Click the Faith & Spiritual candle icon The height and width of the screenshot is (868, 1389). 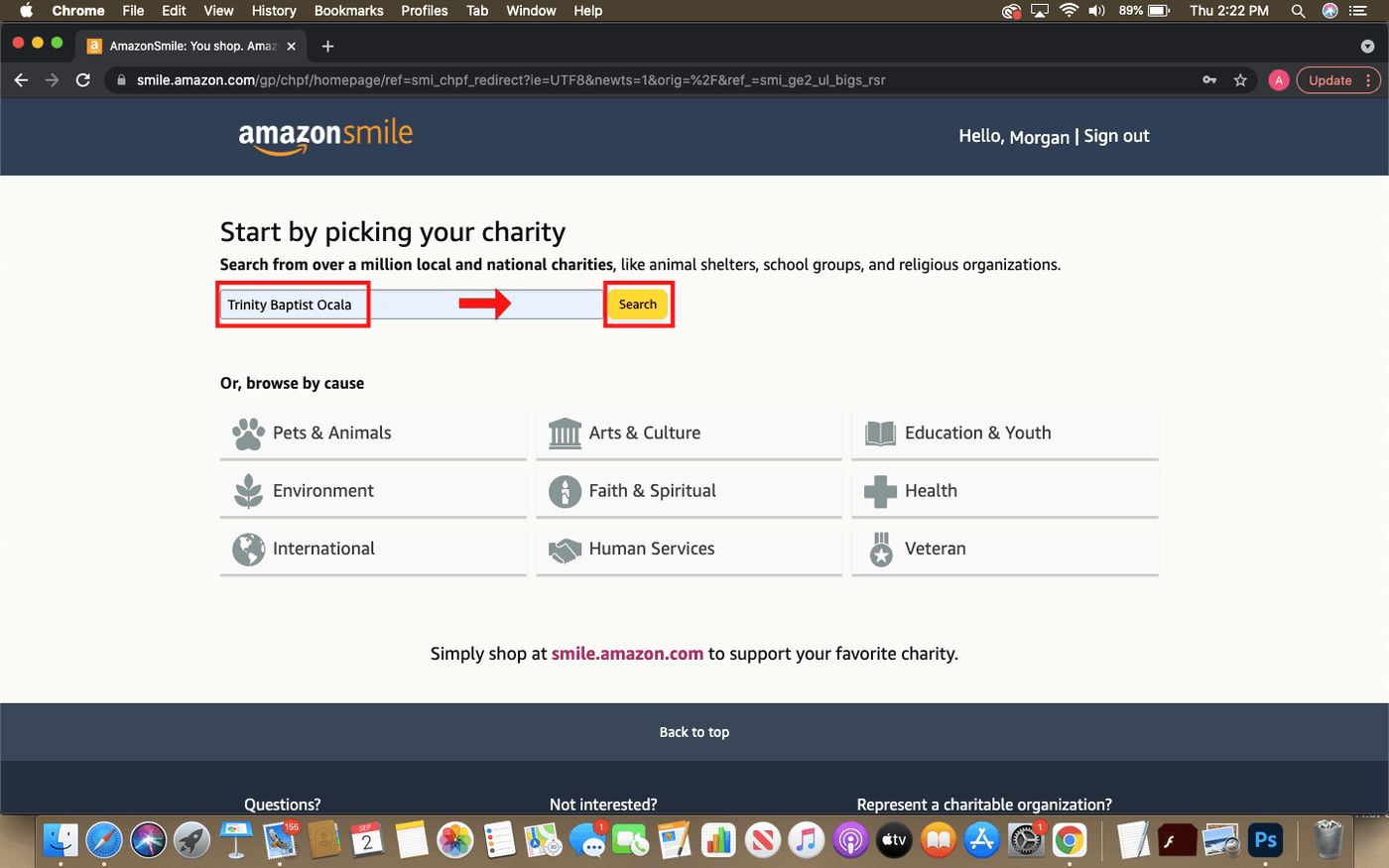pyautogui.click(x=565, y=491)
